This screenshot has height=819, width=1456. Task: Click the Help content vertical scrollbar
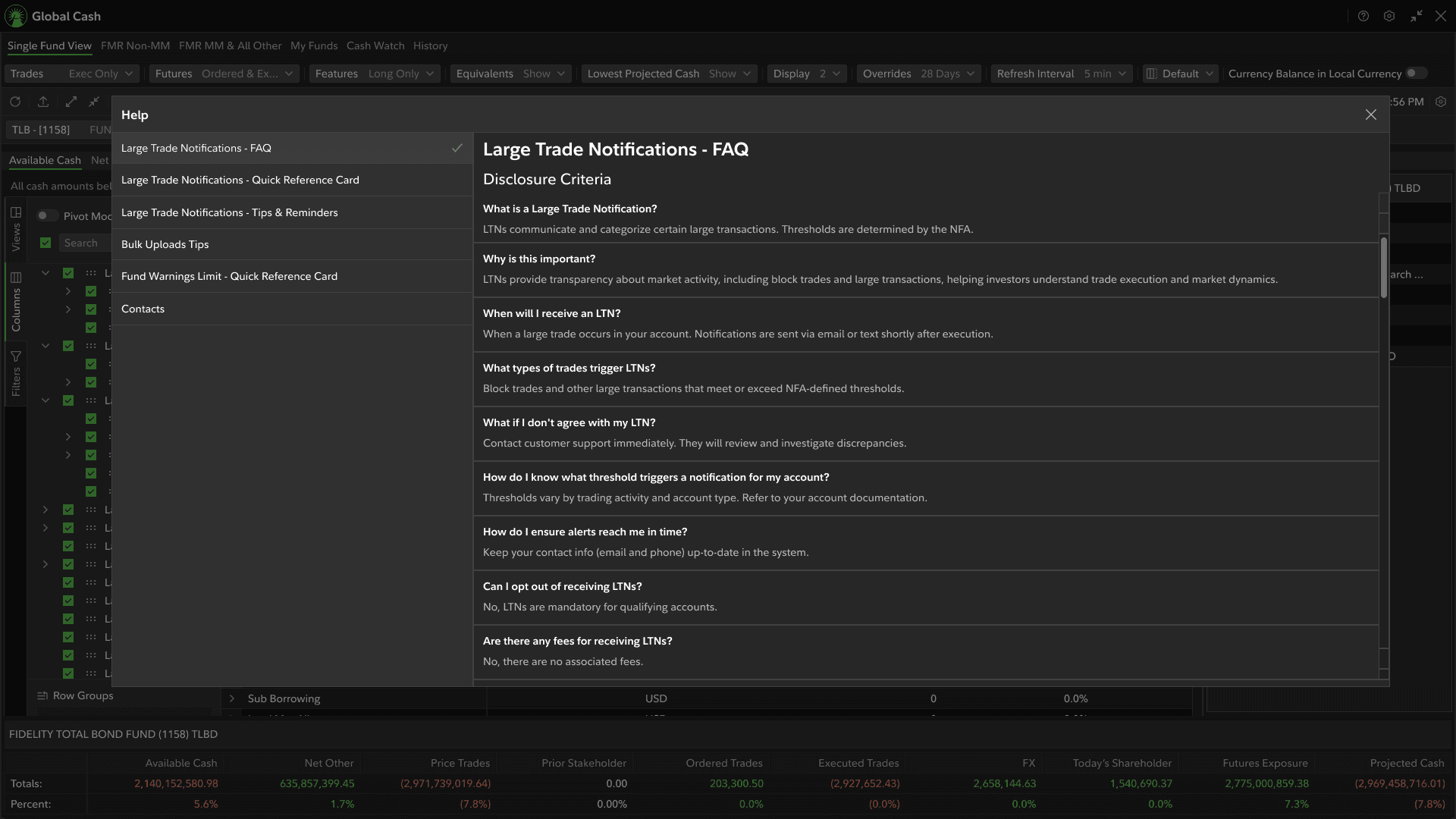click(x=1383, y=268)
